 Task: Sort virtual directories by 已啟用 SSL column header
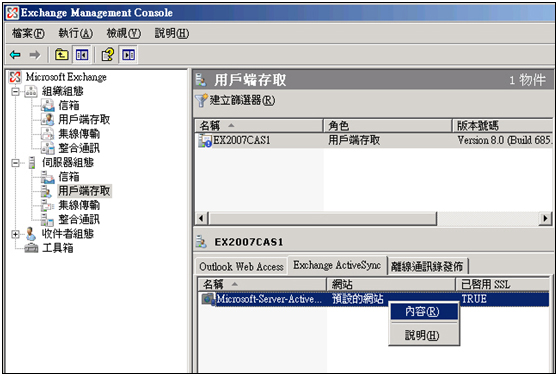pos(502,284)
